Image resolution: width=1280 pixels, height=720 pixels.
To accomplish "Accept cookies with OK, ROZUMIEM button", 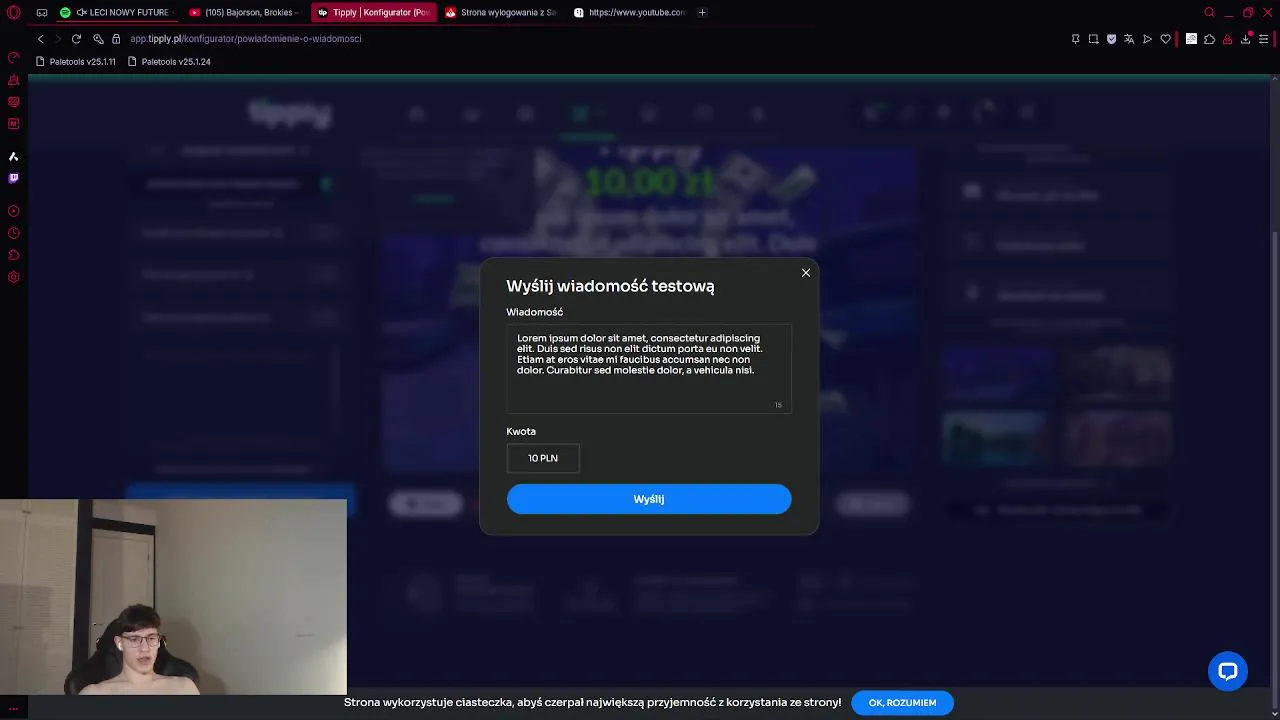I will click(x=902, y=703).
